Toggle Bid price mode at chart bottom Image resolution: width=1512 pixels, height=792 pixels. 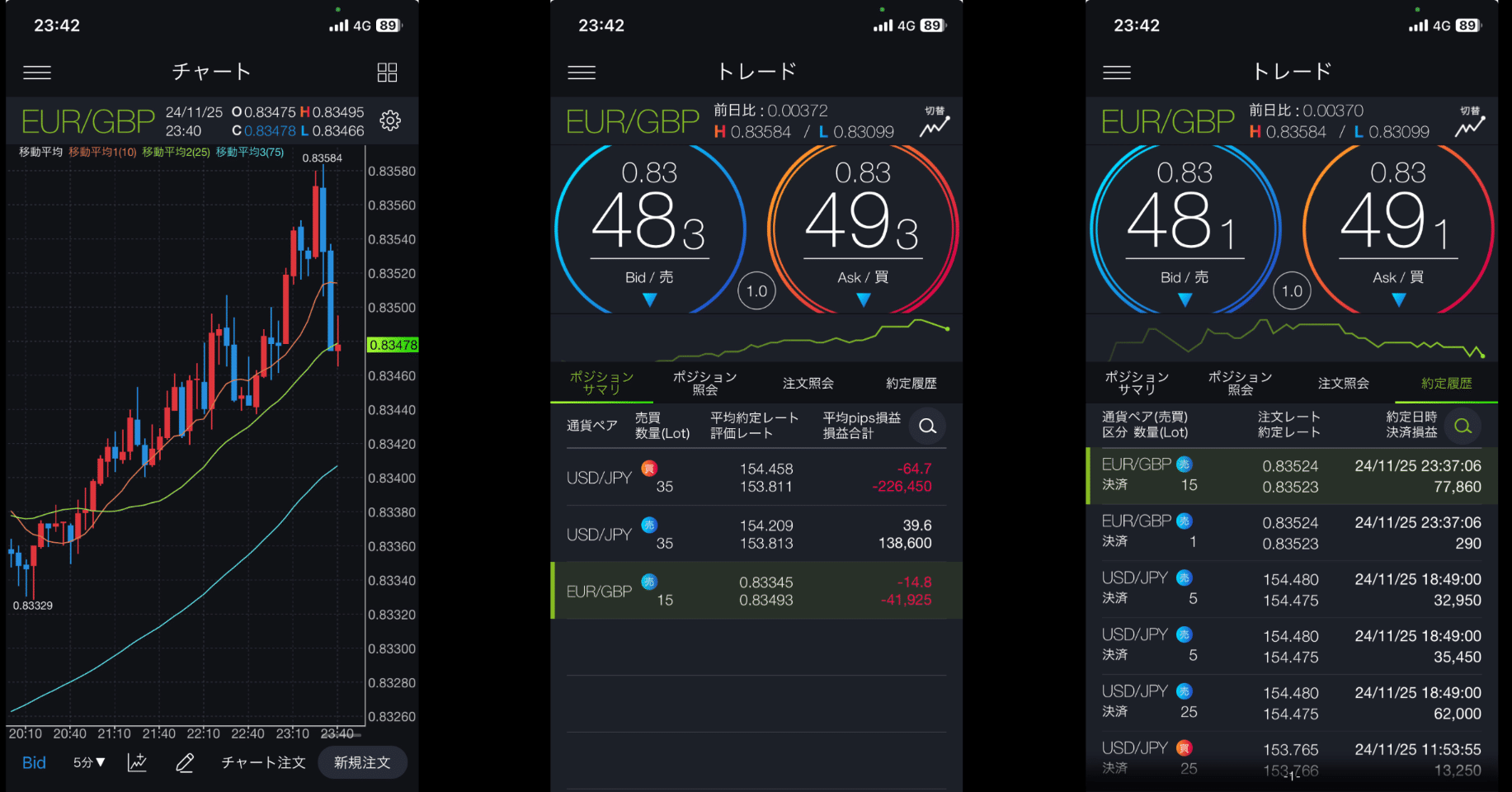[x=33, y=762]
